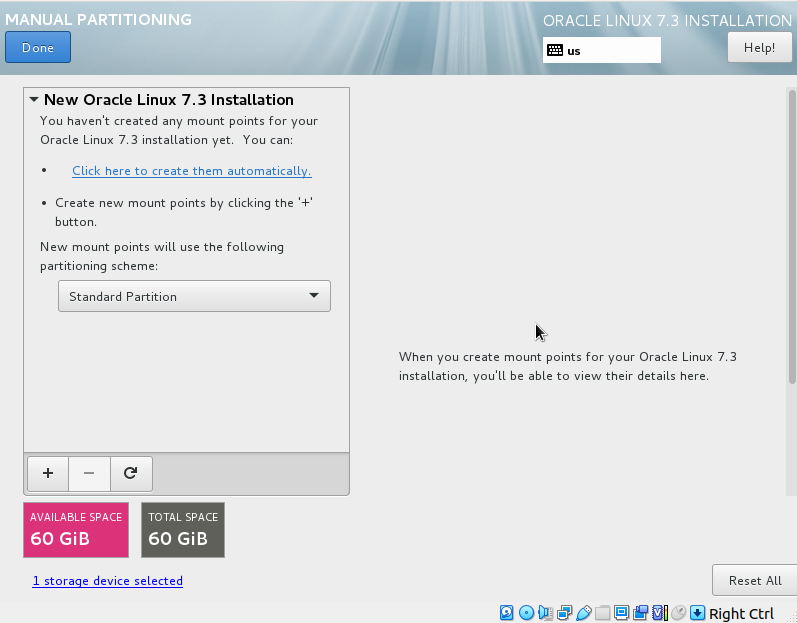Click the MANUAL PARTITIONING title text
The width and height of the screenshot is (797, 623).
[98, 19]
